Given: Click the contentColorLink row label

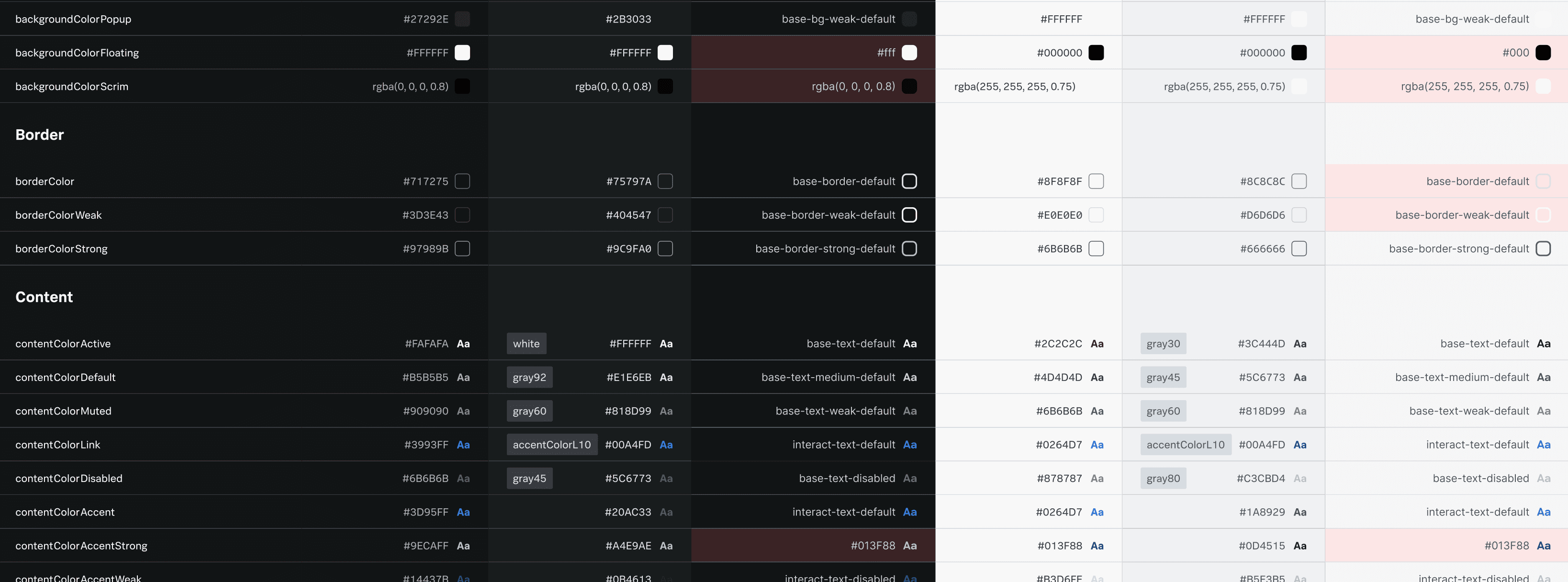Looking at the screenshot, I should click(x=58, y=445).
